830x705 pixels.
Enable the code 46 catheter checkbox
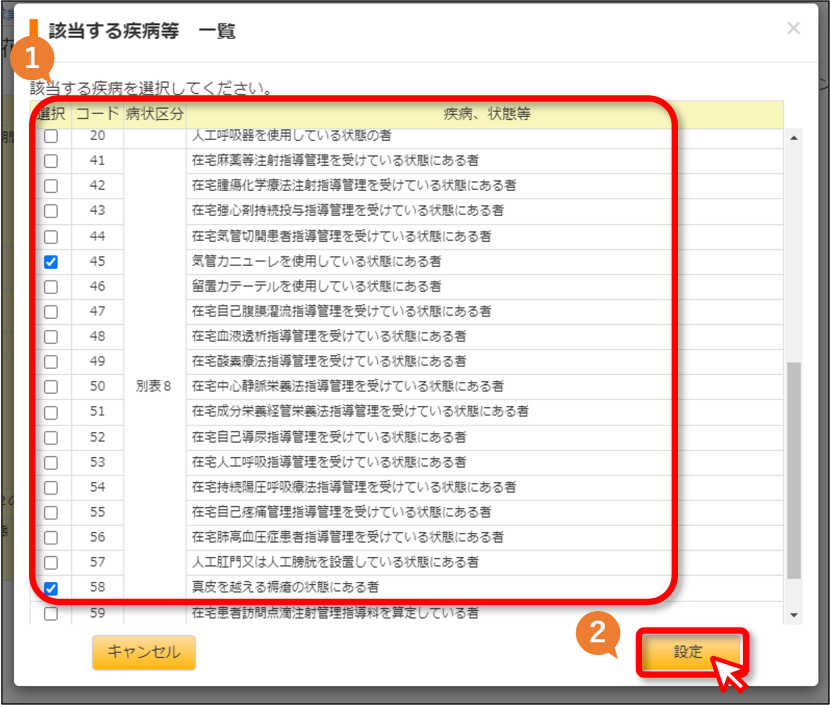[51, 287]
